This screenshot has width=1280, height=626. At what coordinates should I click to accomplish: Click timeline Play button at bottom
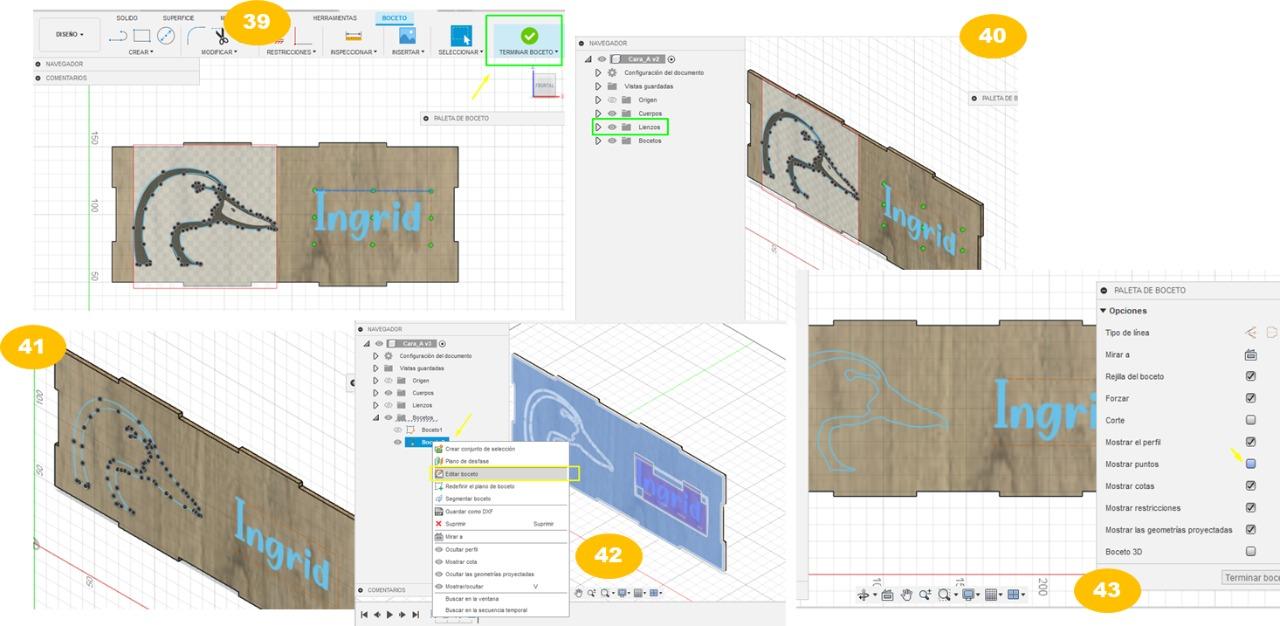coord(390,615)
